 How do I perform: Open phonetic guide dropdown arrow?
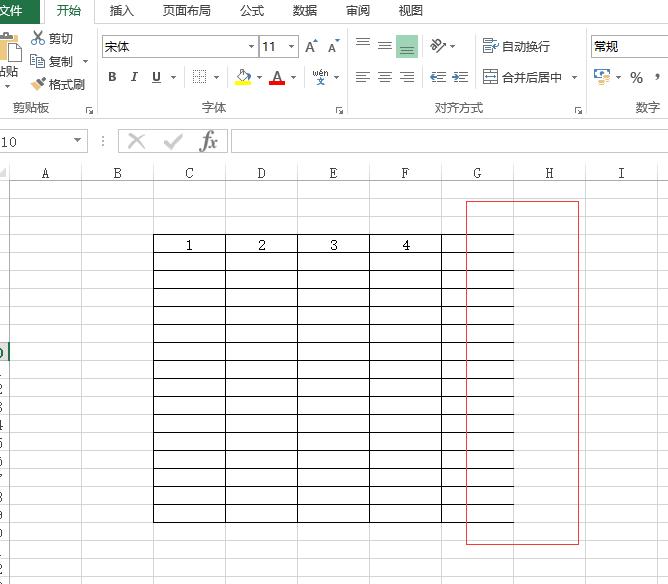click(x=337, y=78)
